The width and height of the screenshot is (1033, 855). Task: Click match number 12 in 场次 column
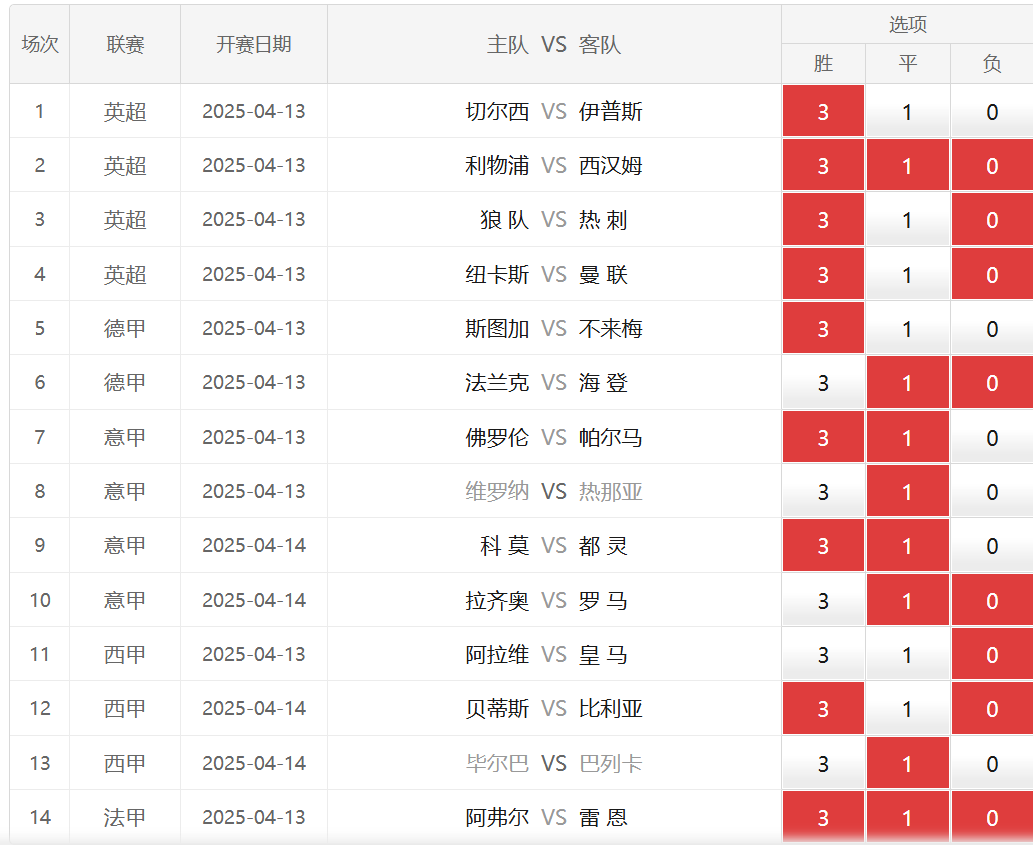tap(40, 708)
